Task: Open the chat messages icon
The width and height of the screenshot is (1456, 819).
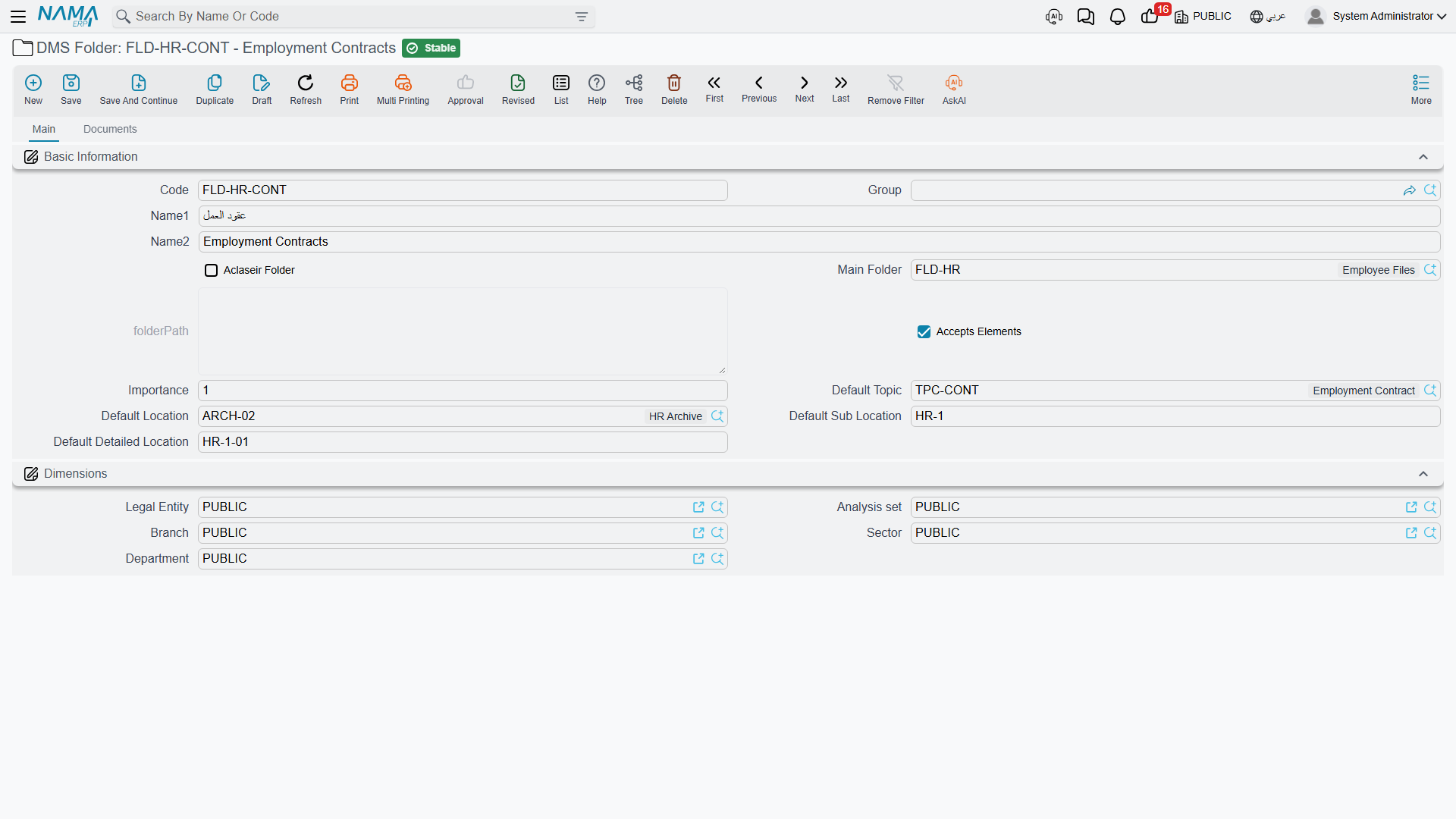Action: 1086,17
